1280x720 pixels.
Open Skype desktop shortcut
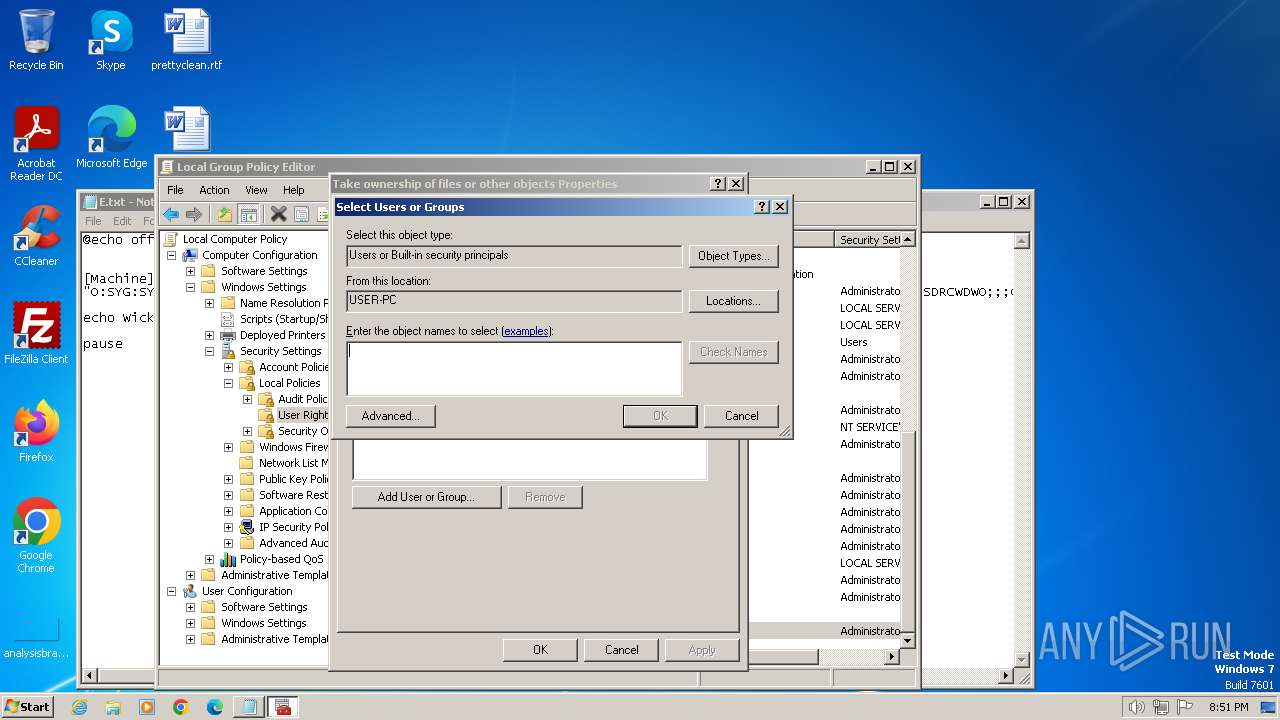[110, 40]
